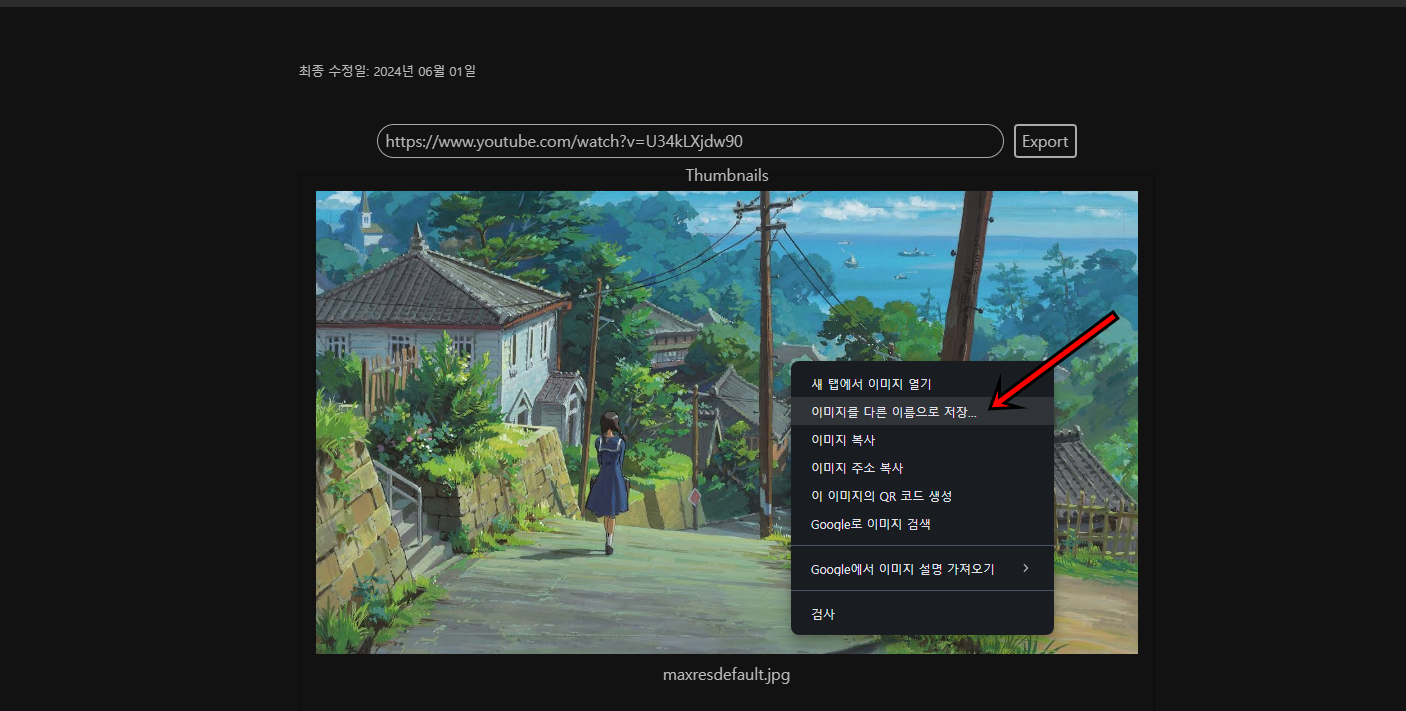The height and width of the screenshot is (711, 1406).
Task: Click the '최종 수정일: 2024년 06월 01일' date text
Action: pyautogui.click(x=387, y=71)
